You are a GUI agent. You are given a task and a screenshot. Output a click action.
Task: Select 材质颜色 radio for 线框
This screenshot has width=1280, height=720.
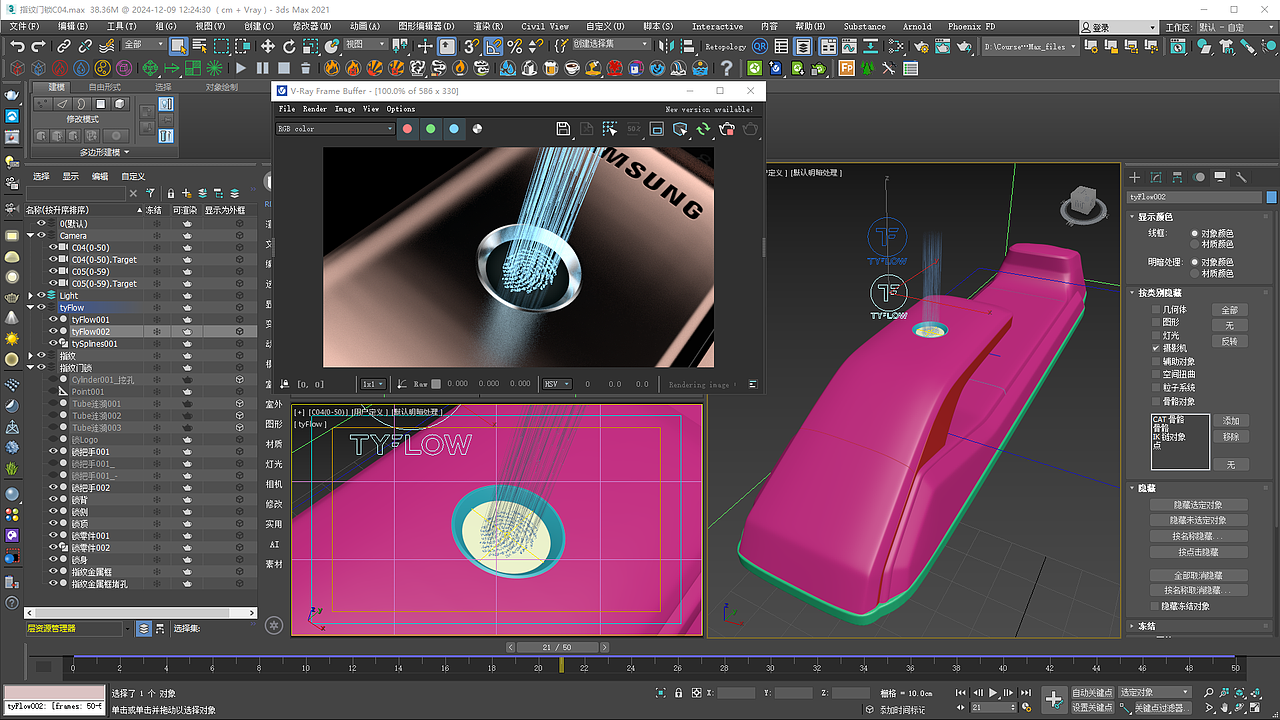point(1194,244)
